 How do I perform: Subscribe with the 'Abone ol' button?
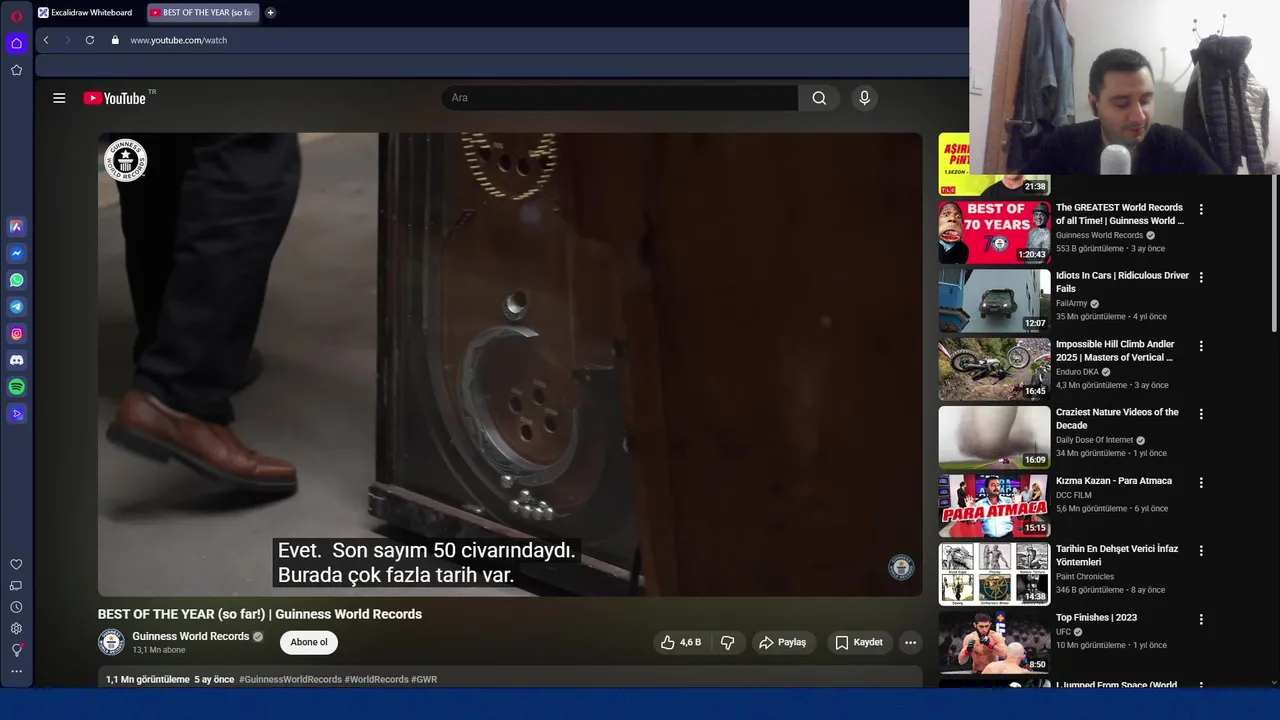tap(309, 642)
